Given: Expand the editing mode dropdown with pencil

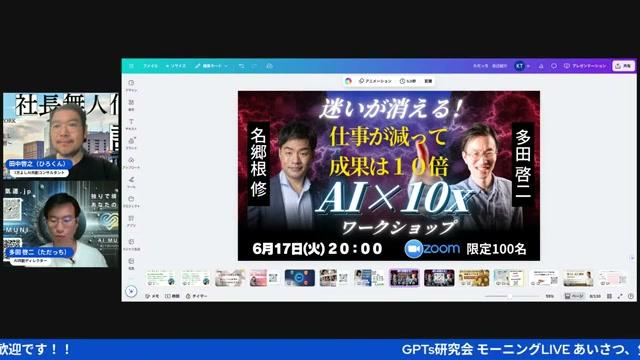Looking at the screenshot, I should pyautogui.click(x=211, y=66).
